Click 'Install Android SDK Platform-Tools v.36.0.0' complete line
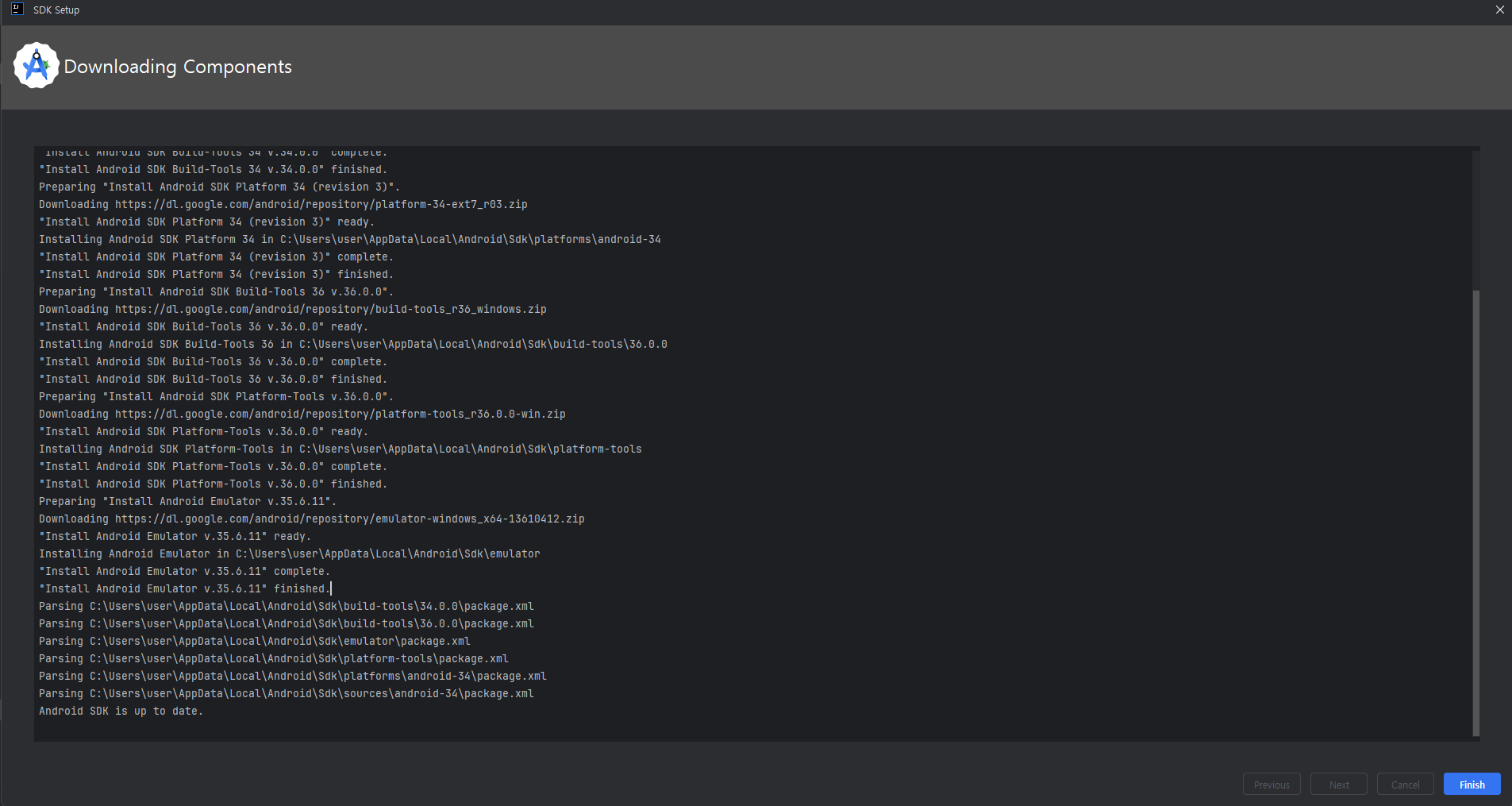Screen dimensions: 1512x806 tap(213, 466)
